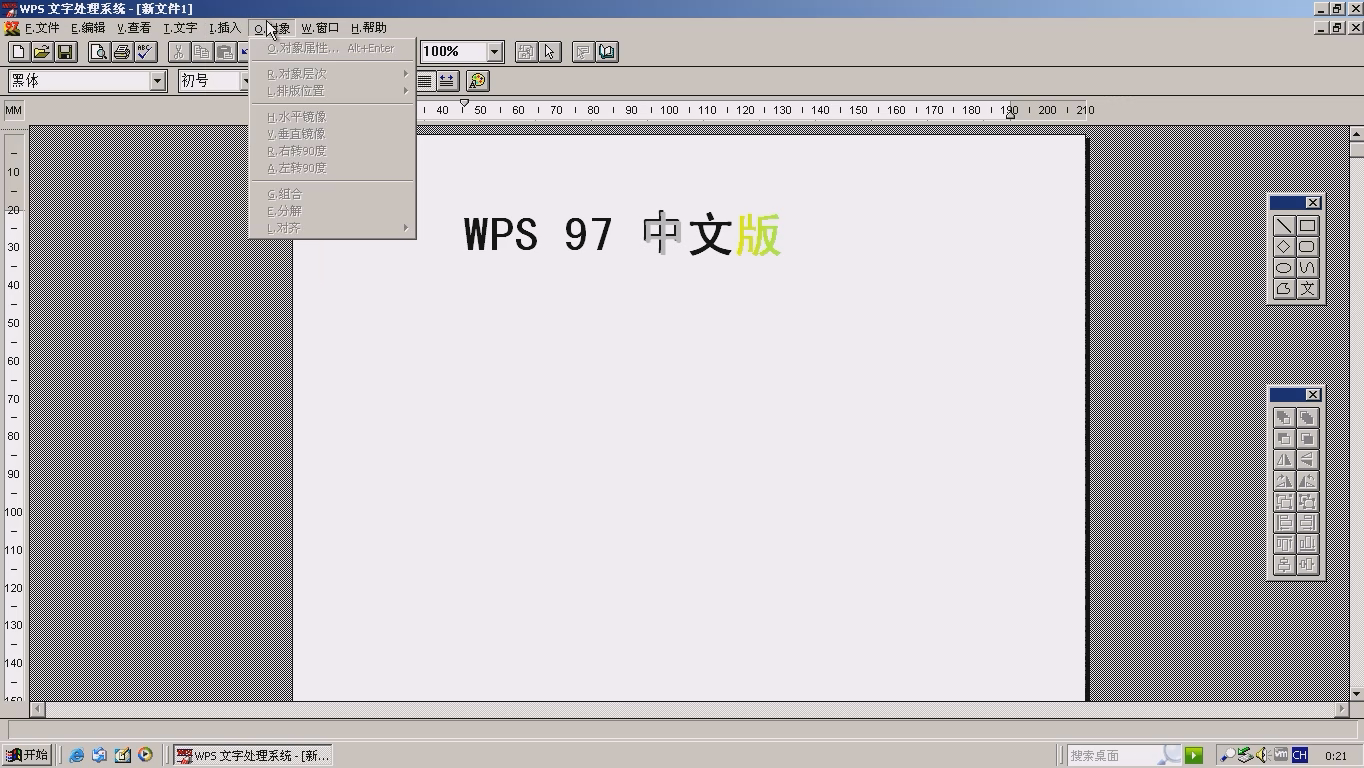Open a file using the folder icon
The height and width of the screenshot is (768, 1364).
pos(41,52)
